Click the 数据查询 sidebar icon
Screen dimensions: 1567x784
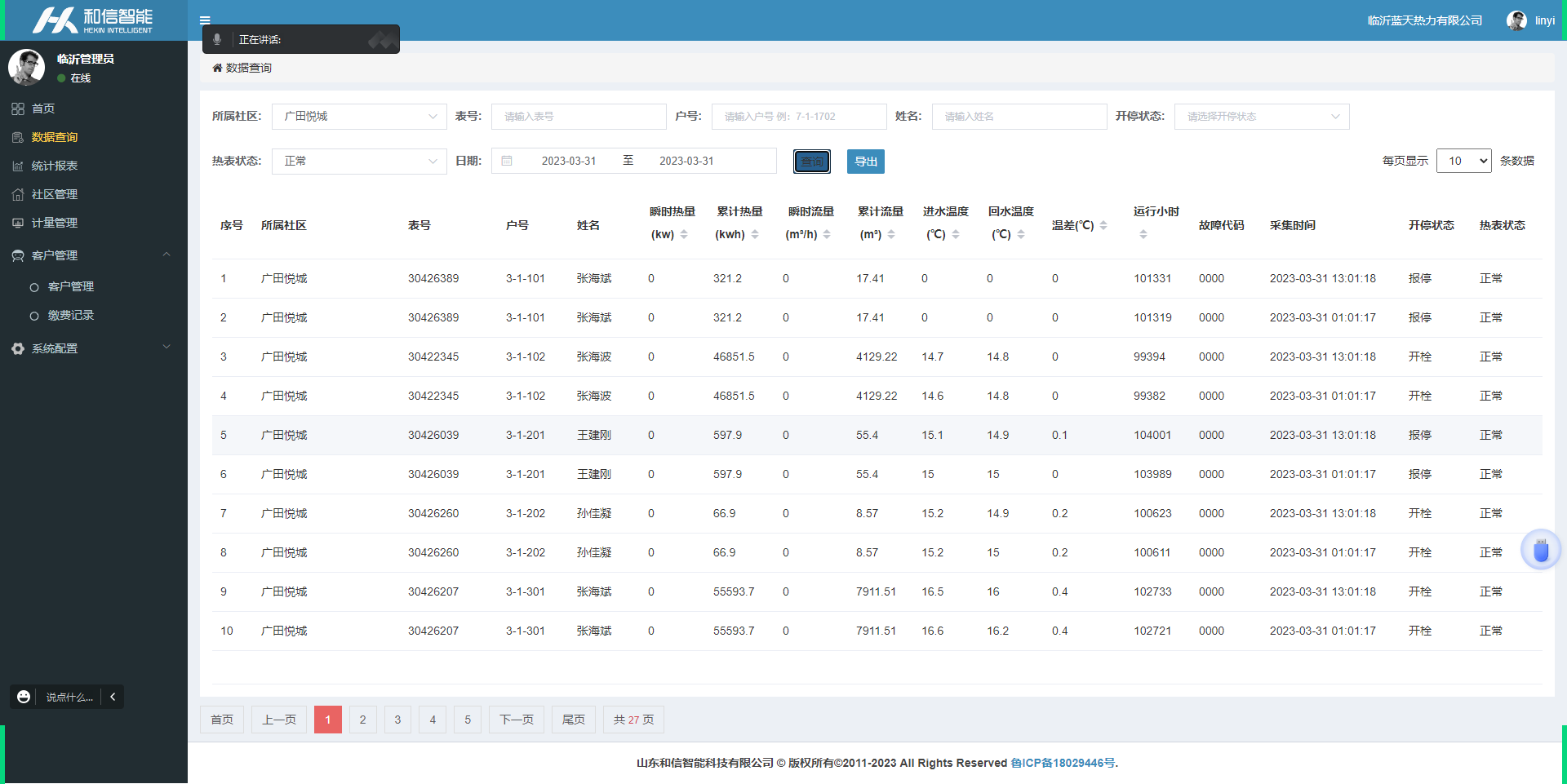18,137
